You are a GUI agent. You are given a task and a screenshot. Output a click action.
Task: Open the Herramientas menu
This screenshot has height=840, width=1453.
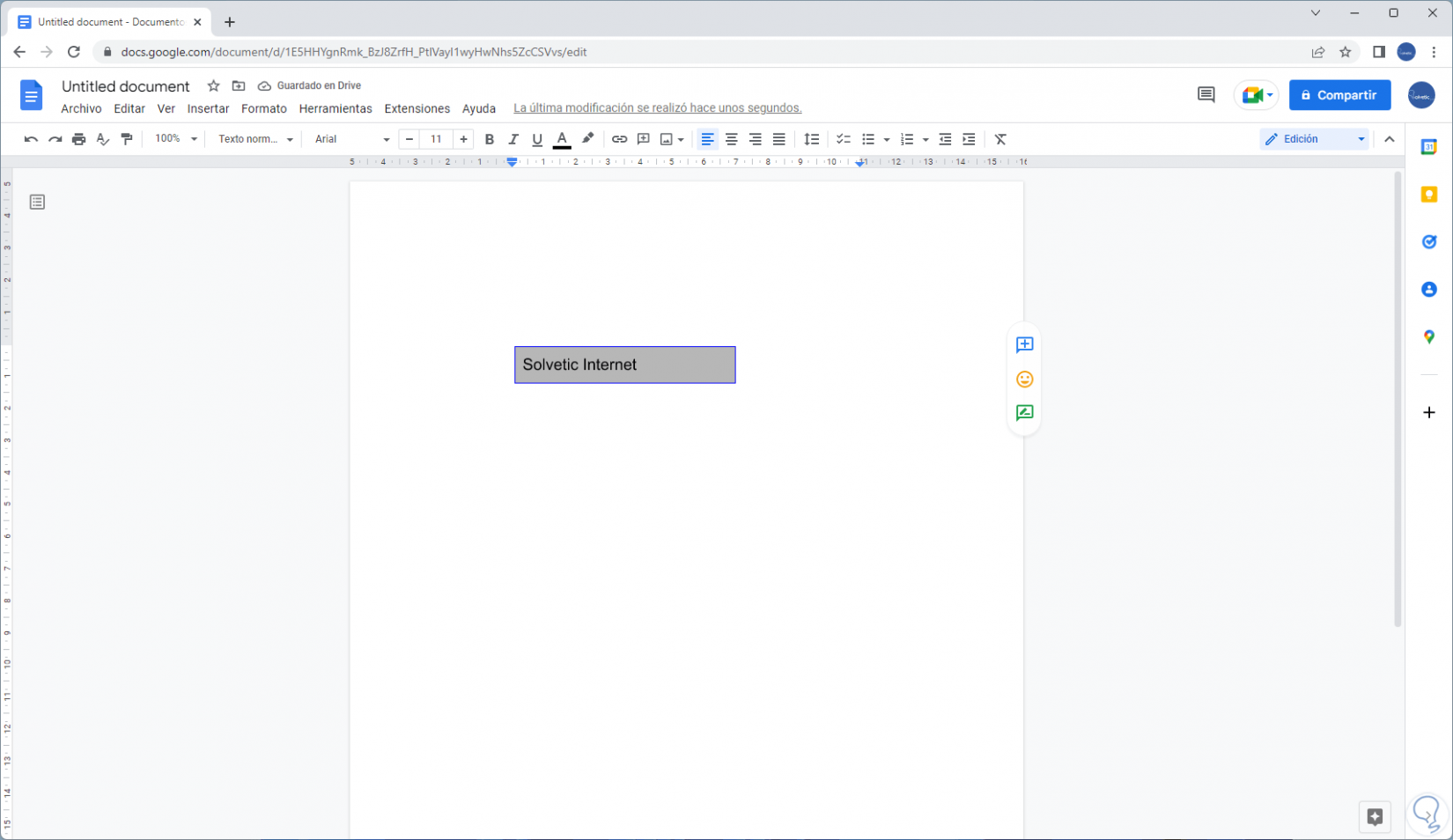(336, 108)
